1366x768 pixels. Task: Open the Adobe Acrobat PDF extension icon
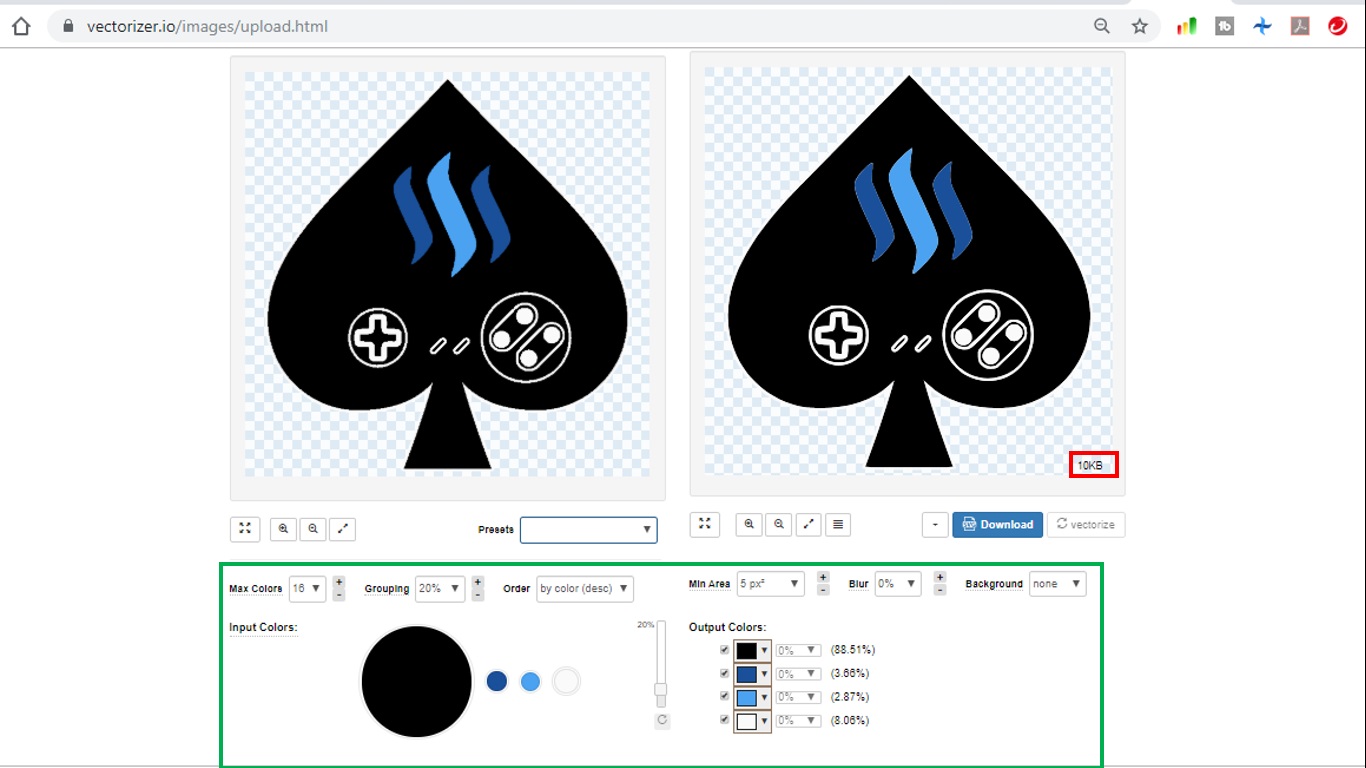click(x=1300, y=26)
